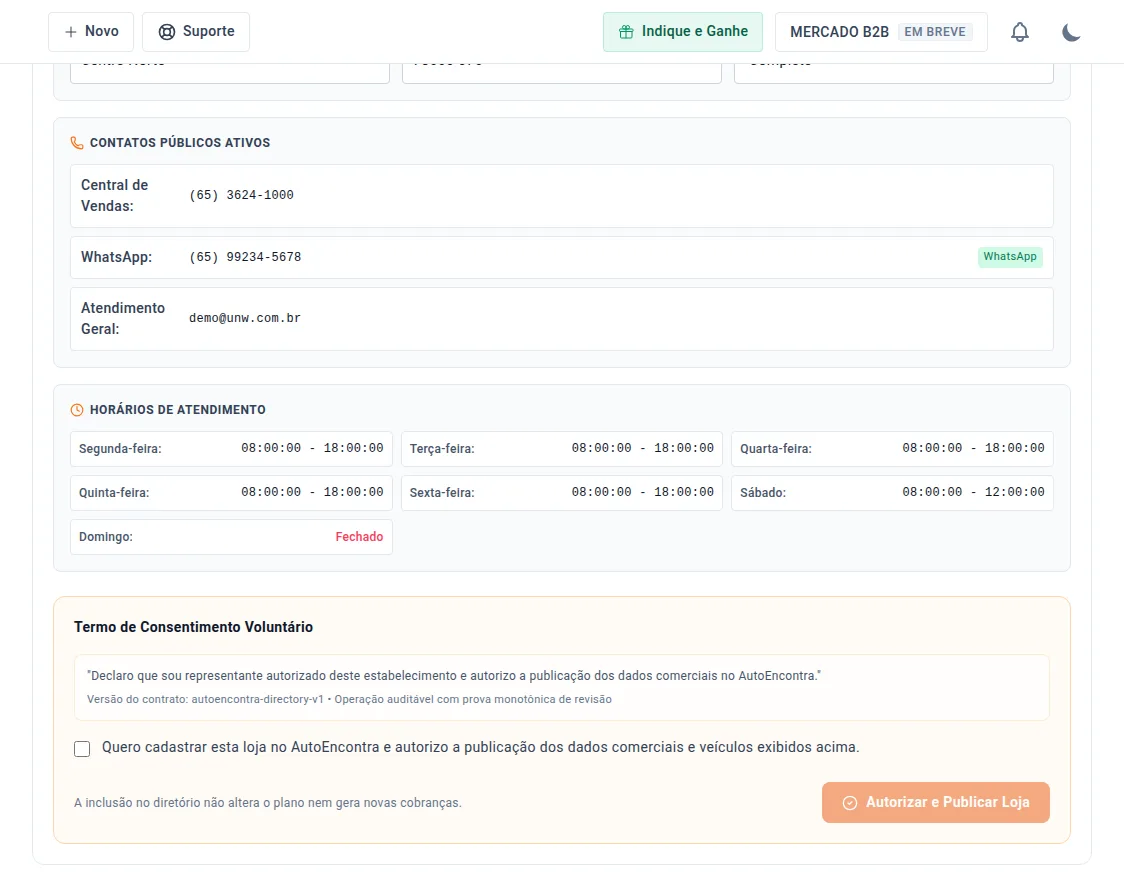Select email demo@unw.com.br
Screen dimensions: 1124x880
point(245,318)
